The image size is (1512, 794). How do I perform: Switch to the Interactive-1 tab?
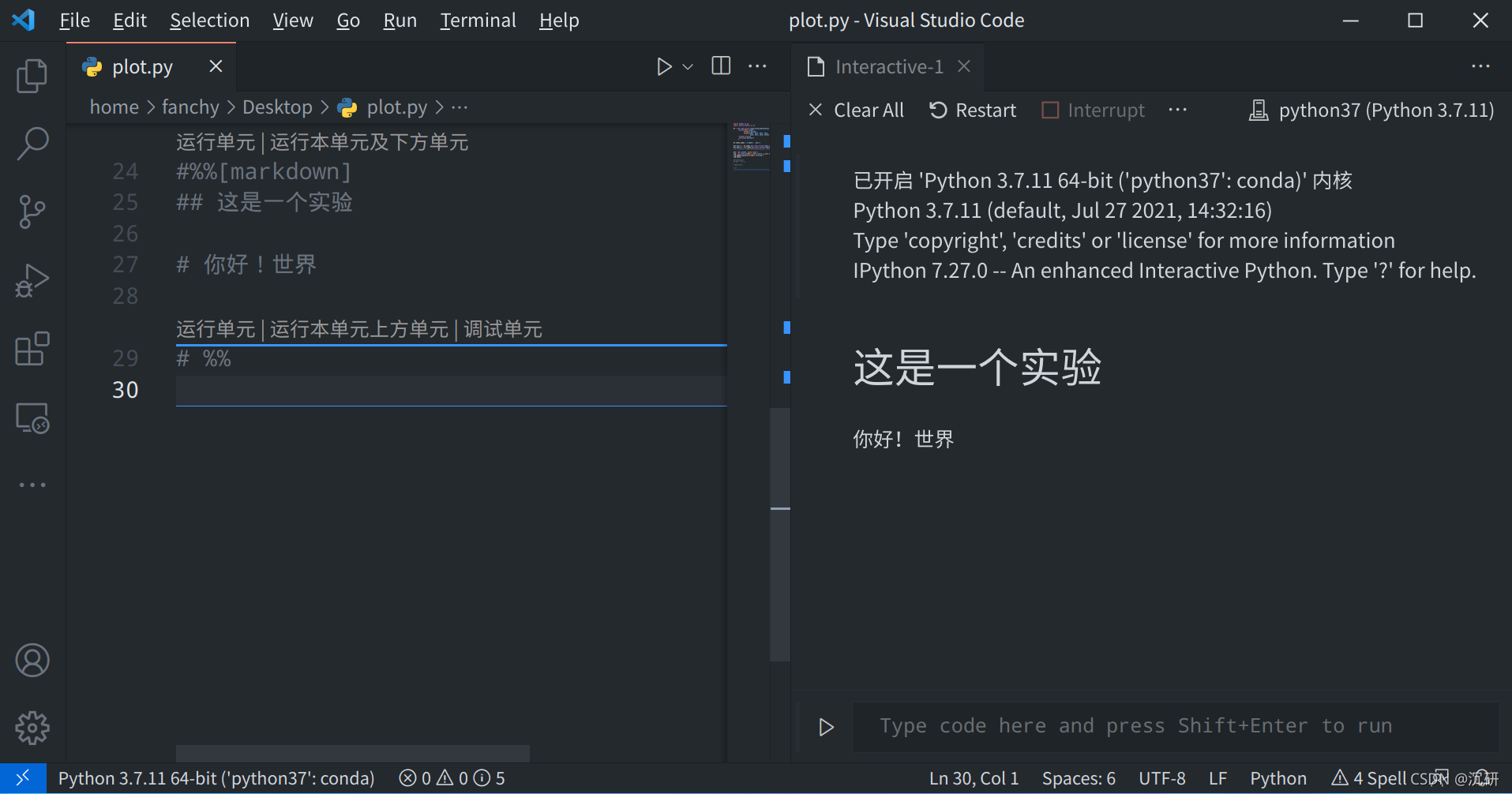tap(888, 66)
